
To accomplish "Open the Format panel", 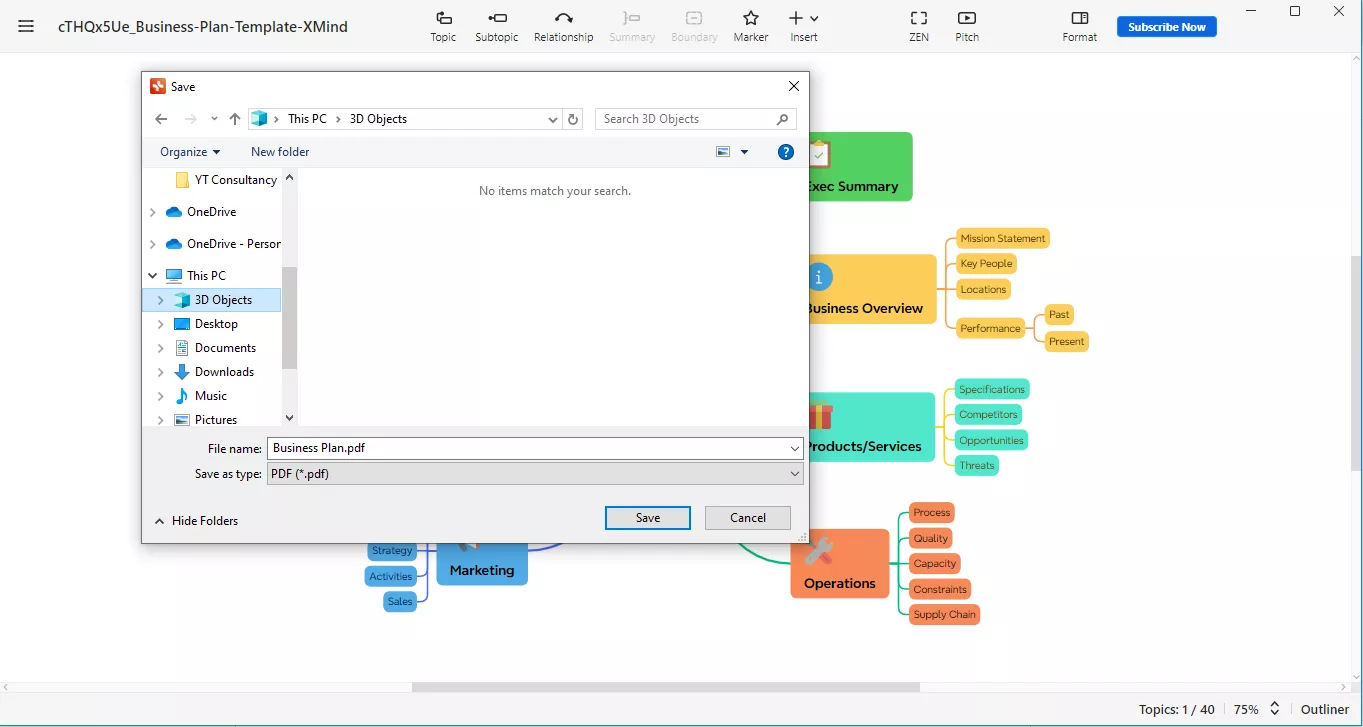I will (x=1080, y=26).
